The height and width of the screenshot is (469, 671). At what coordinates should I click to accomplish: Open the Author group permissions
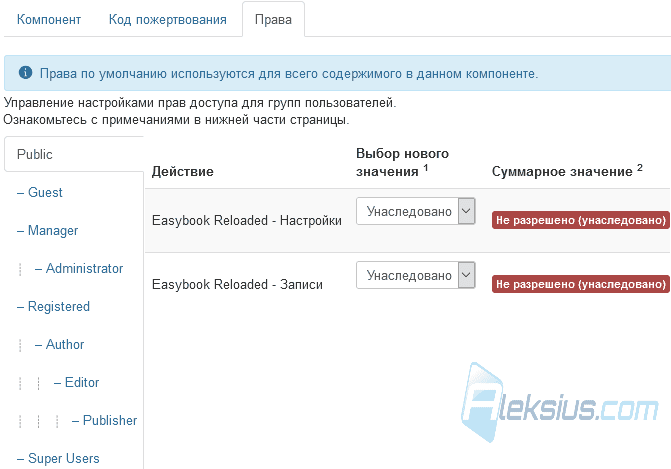59,345
